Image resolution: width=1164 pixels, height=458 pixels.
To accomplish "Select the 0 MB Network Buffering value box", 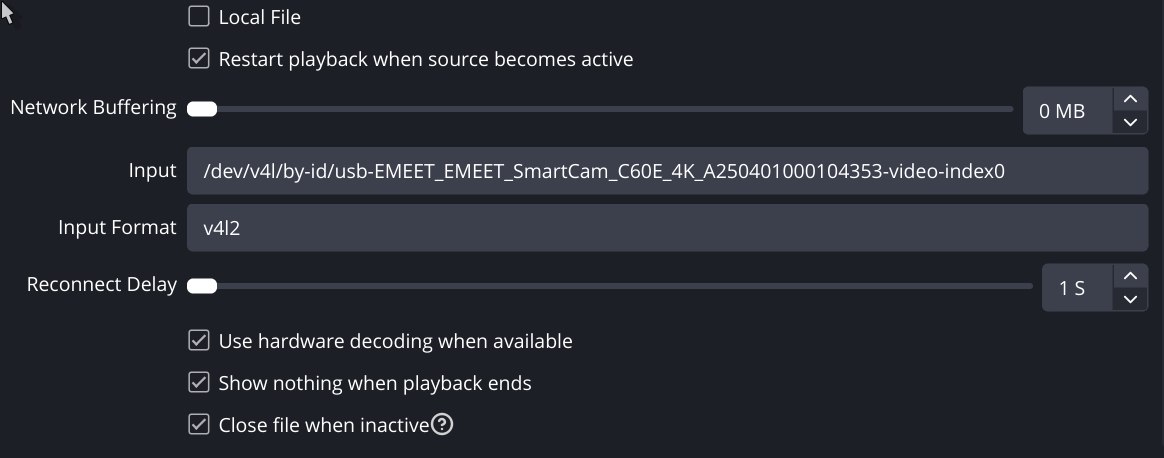I will click(1064, 111).
